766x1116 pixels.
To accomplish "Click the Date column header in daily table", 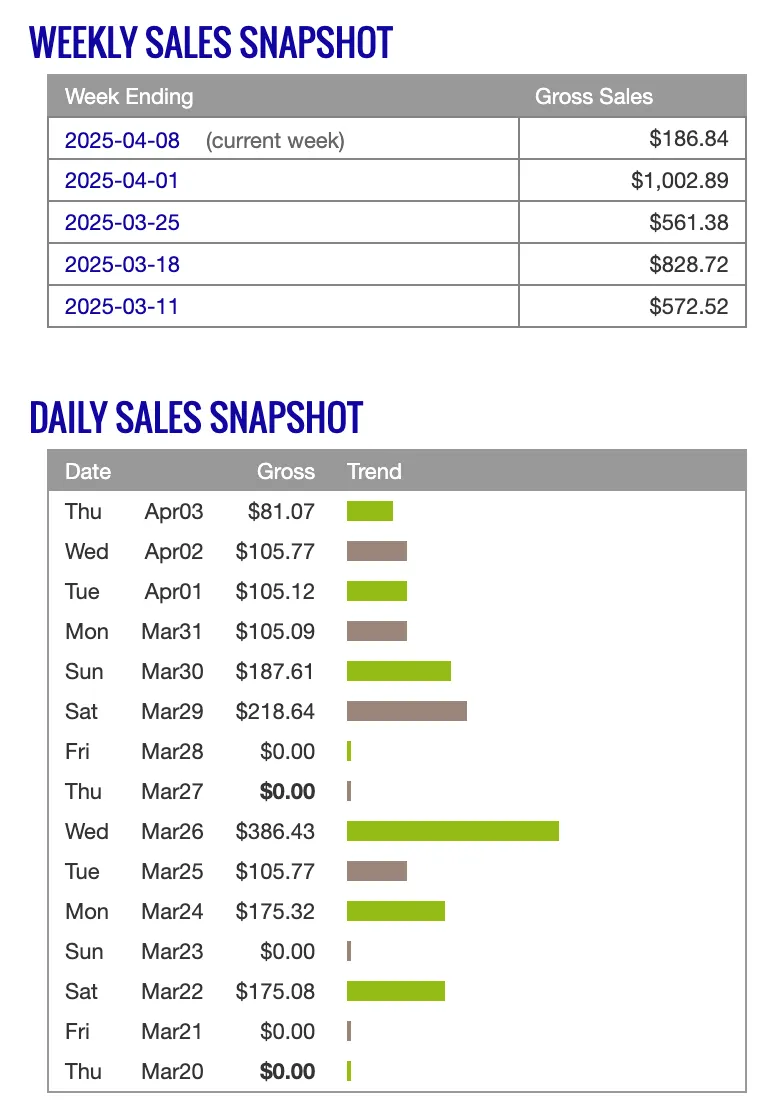I will coord(88,471).
